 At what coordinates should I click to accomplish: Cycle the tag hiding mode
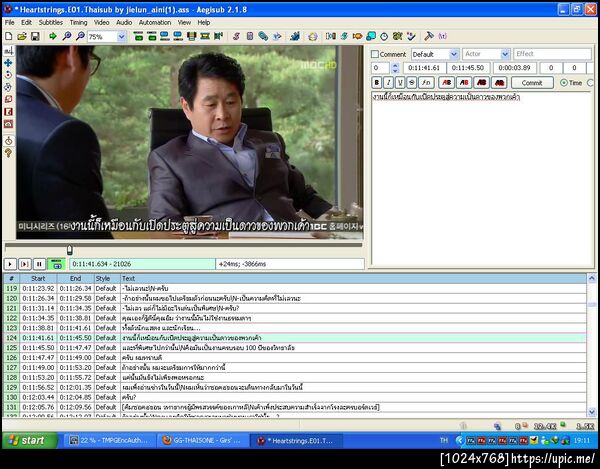tap(442, 36)
